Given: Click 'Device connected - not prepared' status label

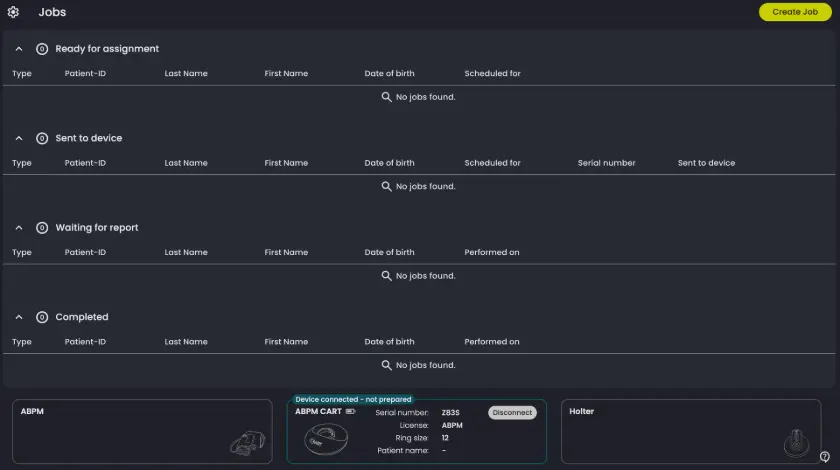Looking at the screenshot, I should click(353, 400).
